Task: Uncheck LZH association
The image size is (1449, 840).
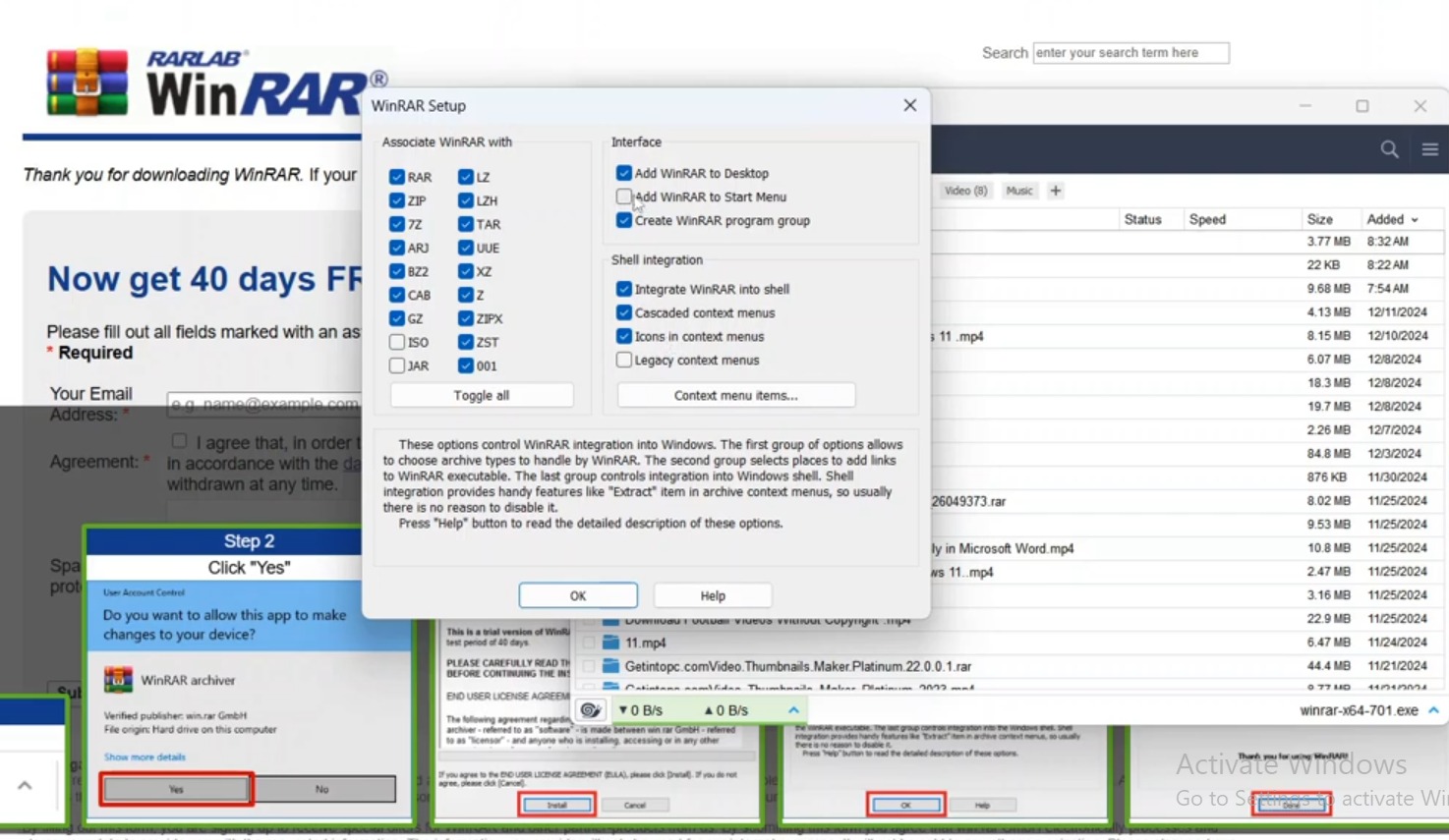Action: 466,200
